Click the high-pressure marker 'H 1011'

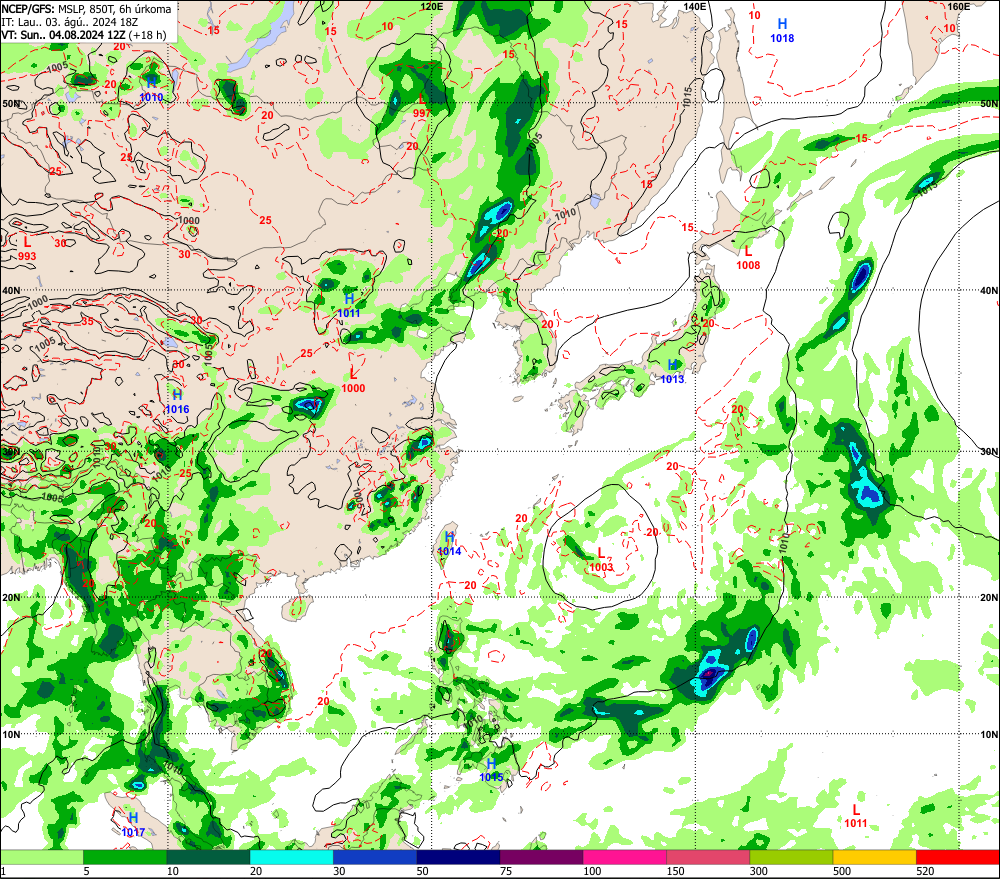tap(349, 306)
